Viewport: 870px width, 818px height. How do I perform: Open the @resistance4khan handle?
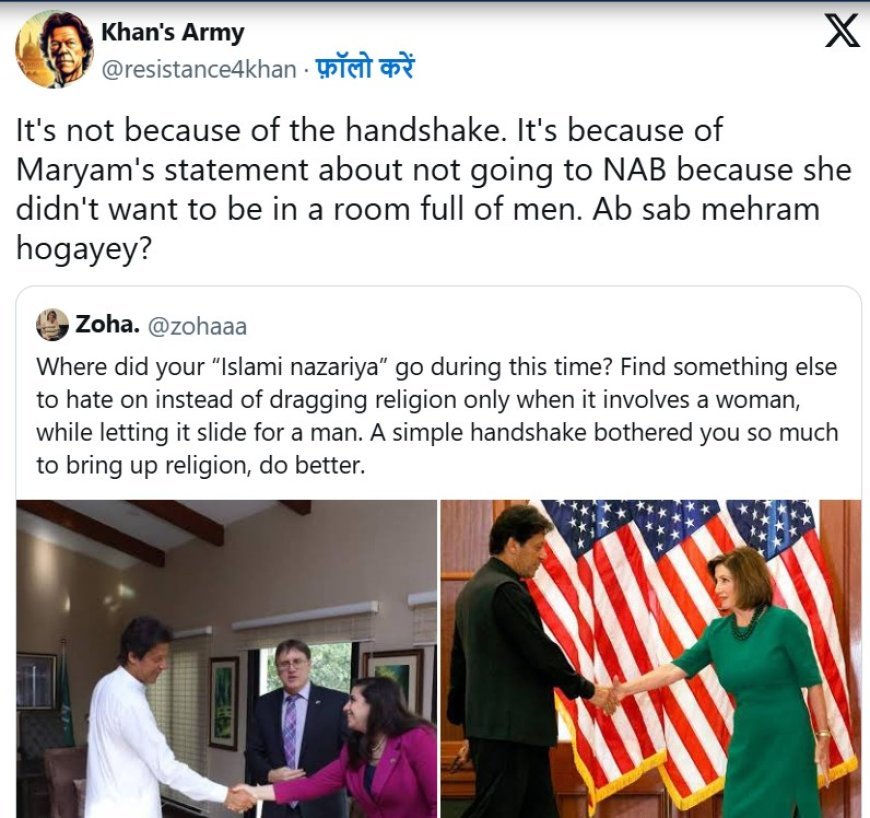click(x=199, y=69)
